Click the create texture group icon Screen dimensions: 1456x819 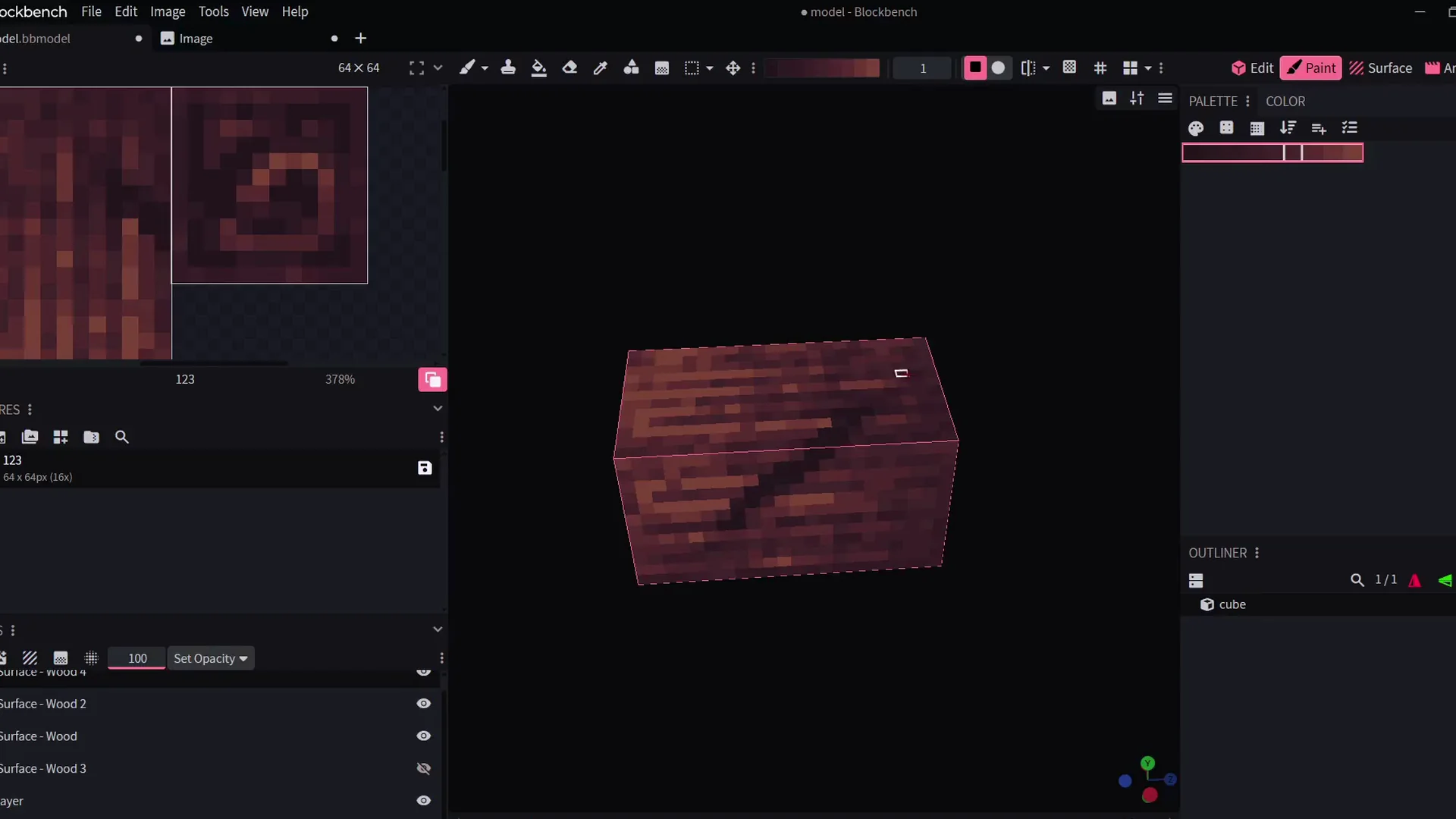(61, 437)
